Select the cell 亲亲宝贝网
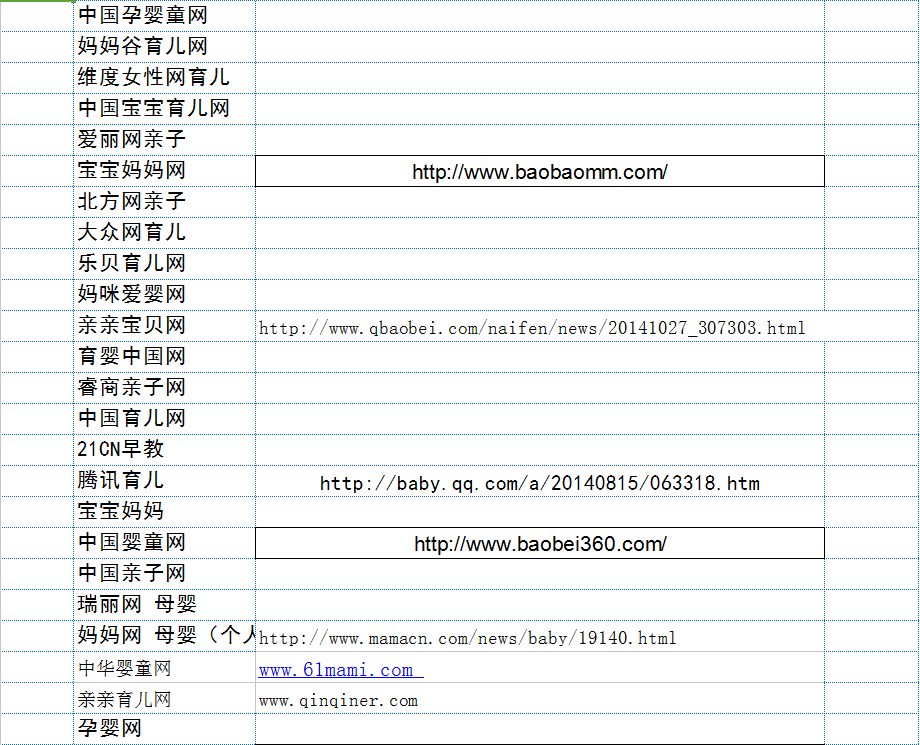The height and width of the screenshot is (745, 920). 164,326
